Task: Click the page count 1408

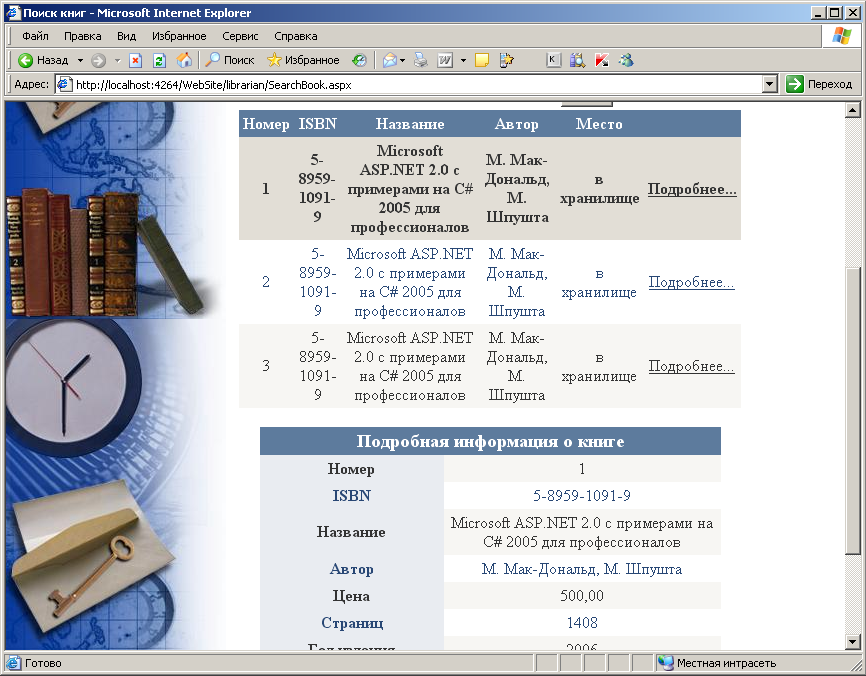Action: pos(582,622)
